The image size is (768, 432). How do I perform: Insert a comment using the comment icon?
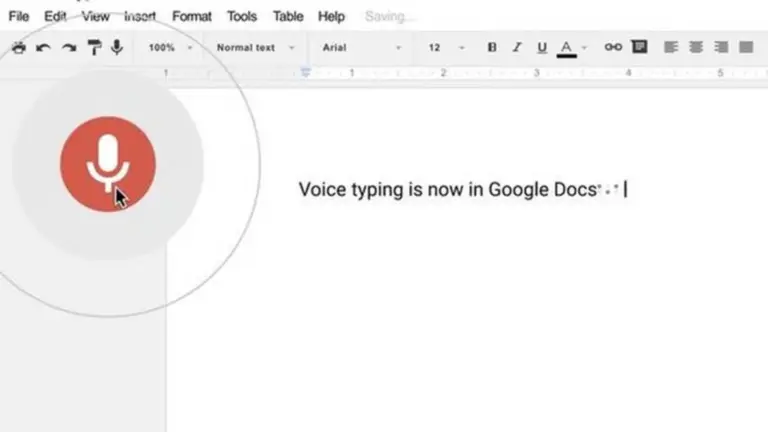(639, 47)
